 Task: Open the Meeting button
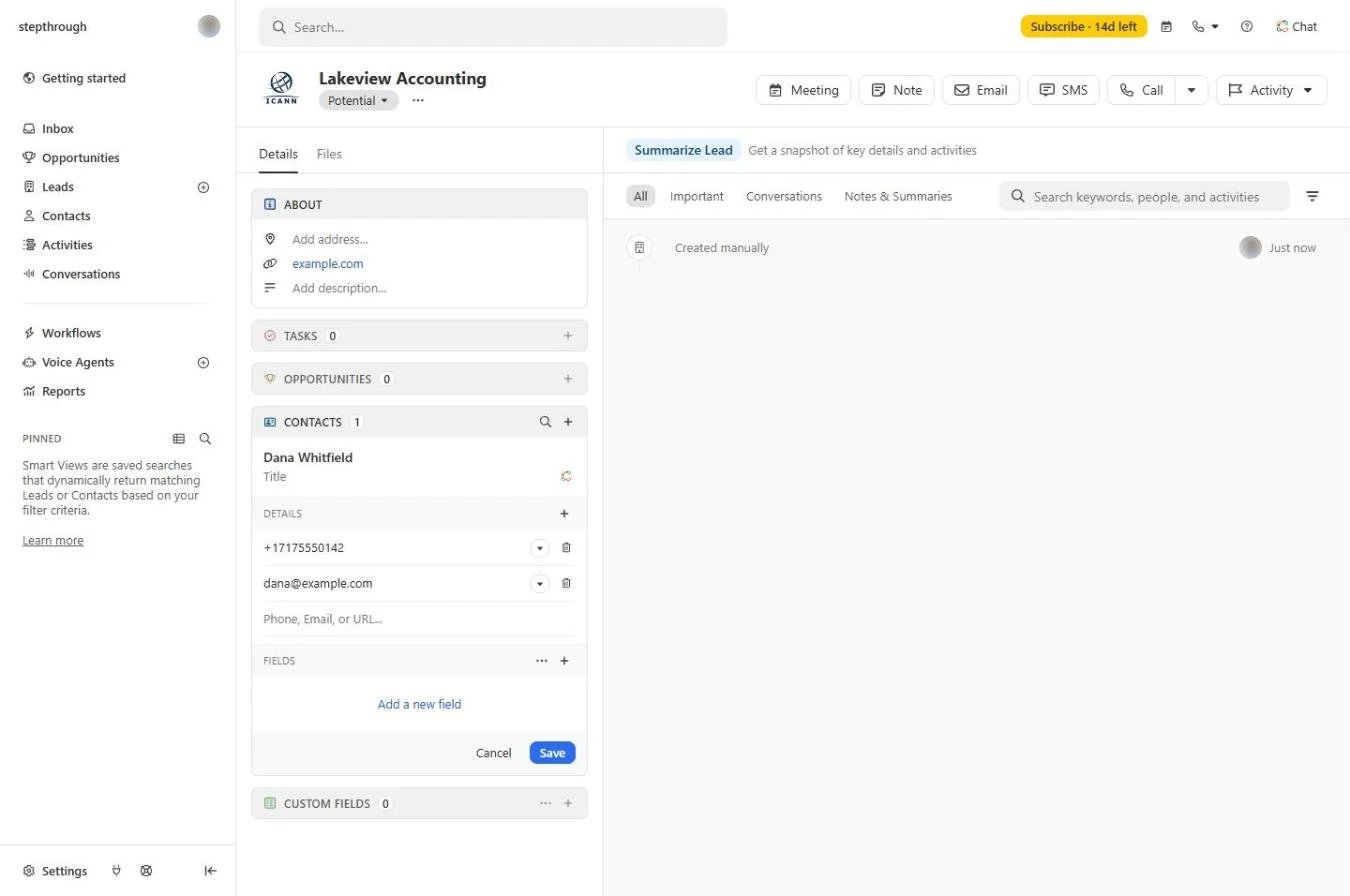pyautogui.click(x=803, y=90)
